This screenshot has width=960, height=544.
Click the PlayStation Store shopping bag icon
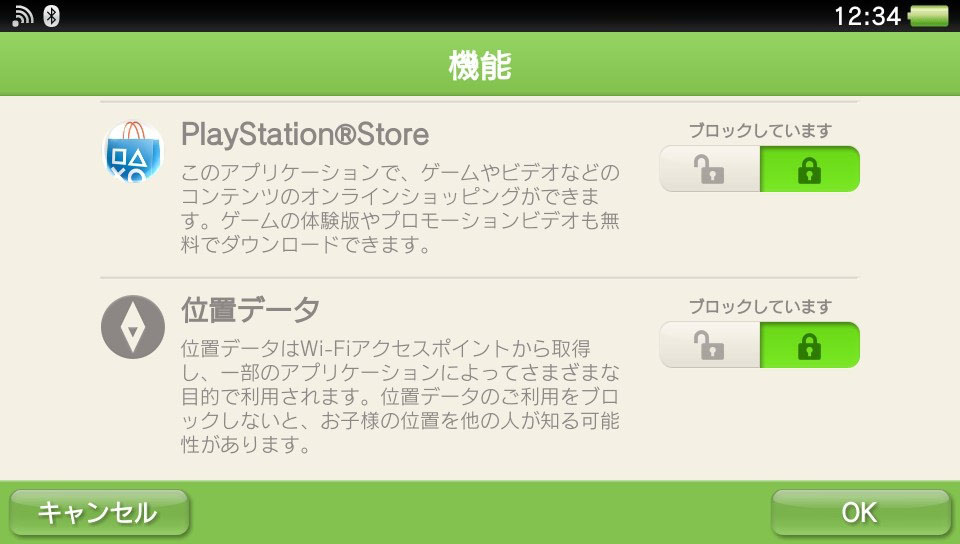coord(133,152)
